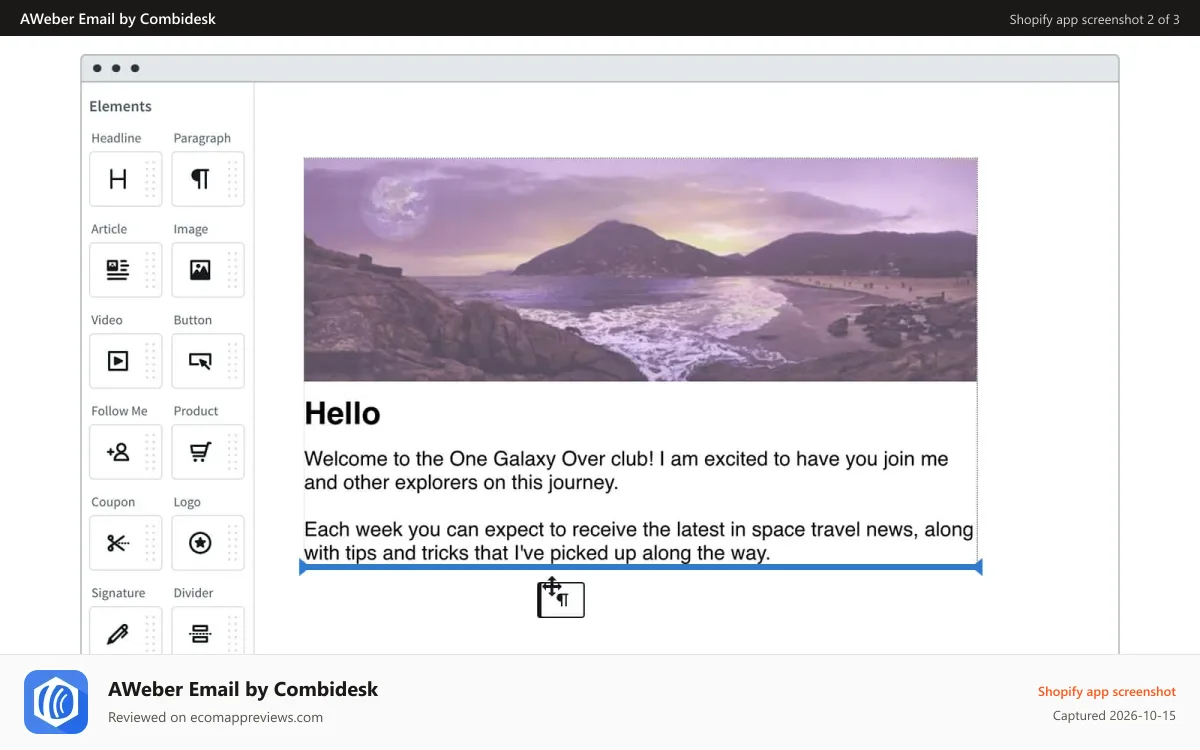
Task: Click the Button label text
Action: 193,320
